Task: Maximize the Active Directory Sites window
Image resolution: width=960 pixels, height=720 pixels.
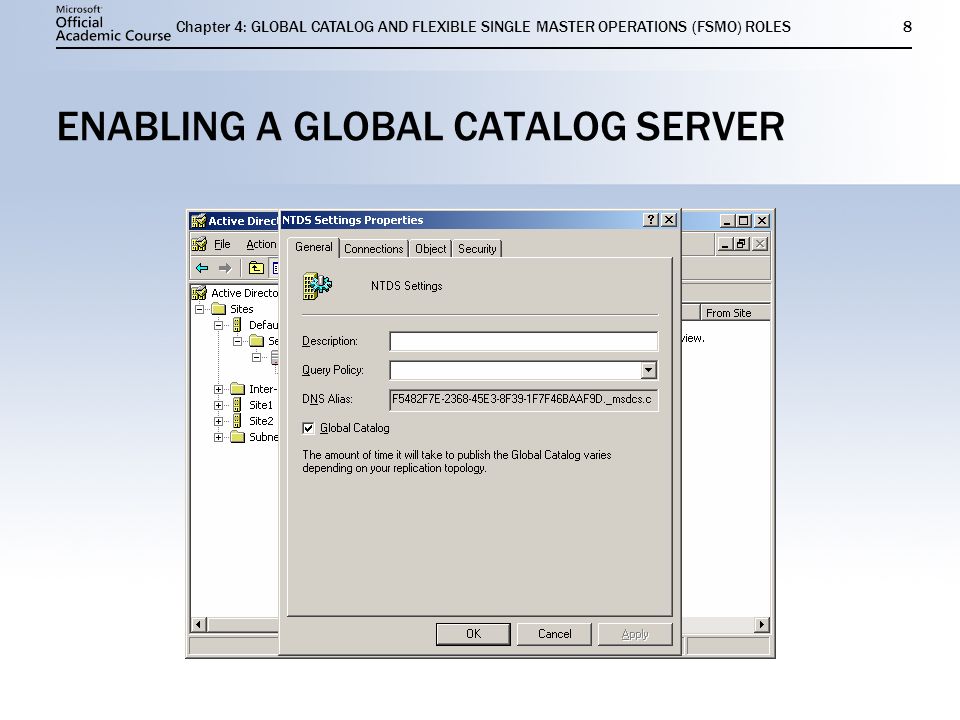Action: coord(744,220)
